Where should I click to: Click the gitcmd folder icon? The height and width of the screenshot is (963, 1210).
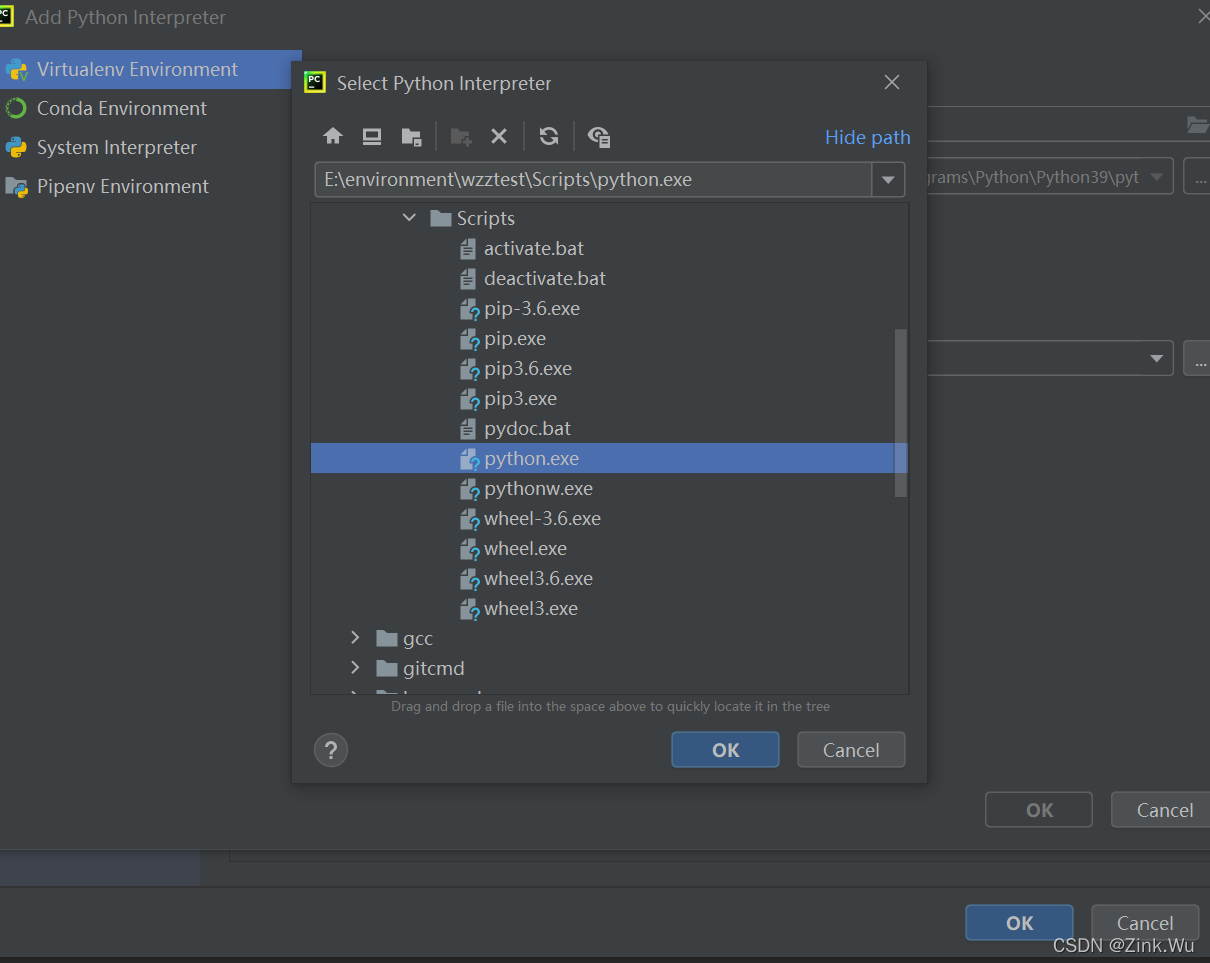point(387,668)
